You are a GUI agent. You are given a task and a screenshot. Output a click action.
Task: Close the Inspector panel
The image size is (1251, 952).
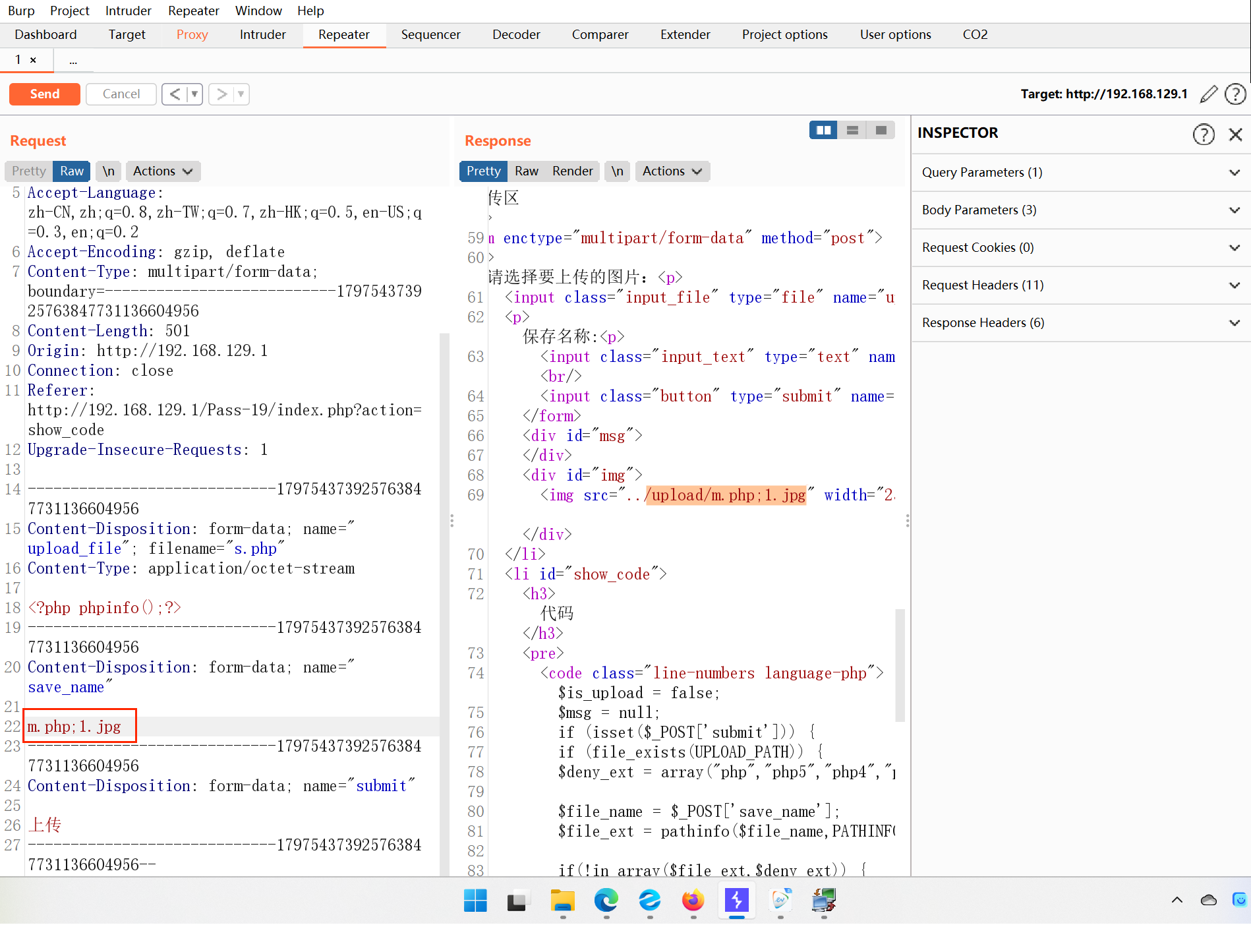1236,134
